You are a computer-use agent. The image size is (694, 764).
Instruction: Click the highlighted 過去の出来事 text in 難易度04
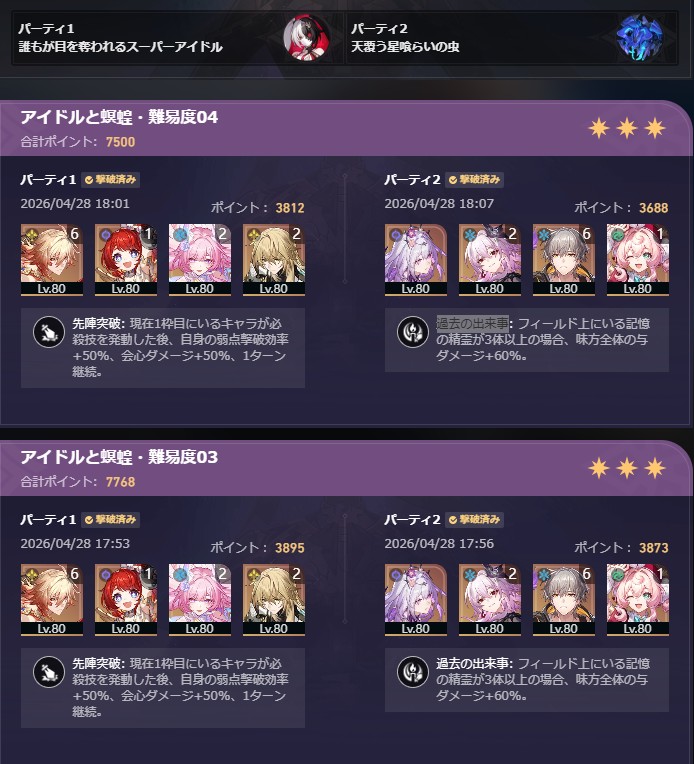pyautogui.click(x=472, y=323)
